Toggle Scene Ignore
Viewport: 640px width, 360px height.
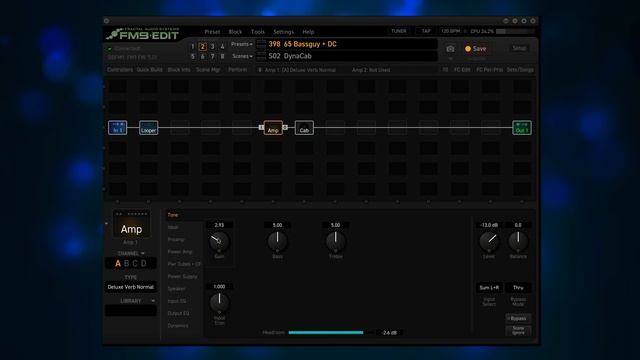point(518,331)
